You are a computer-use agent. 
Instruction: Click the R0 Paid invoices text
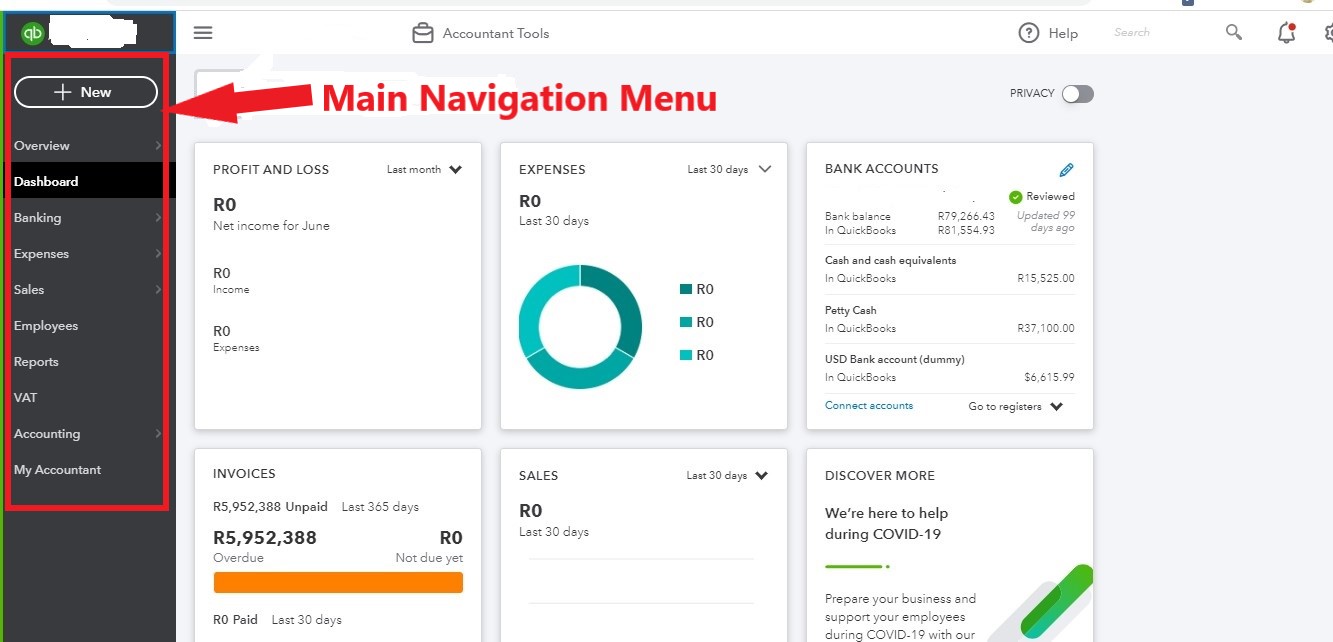tap(235, 620)
